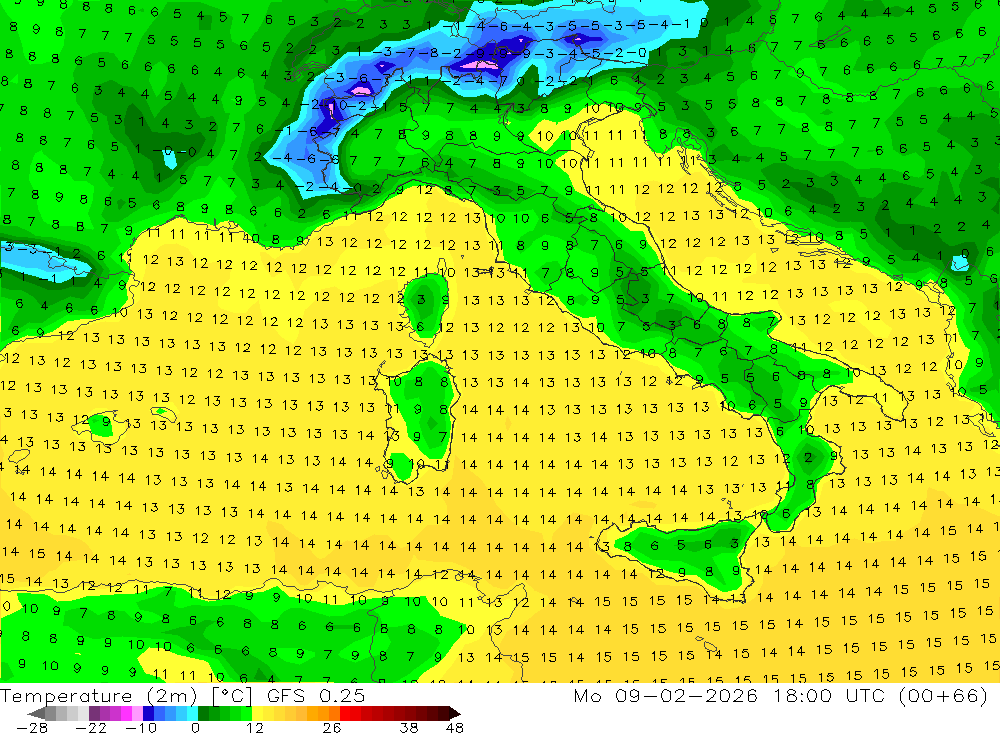
Task: Click the green Corsica island on map
Action: pyautogui.click(x=426, y=305)
